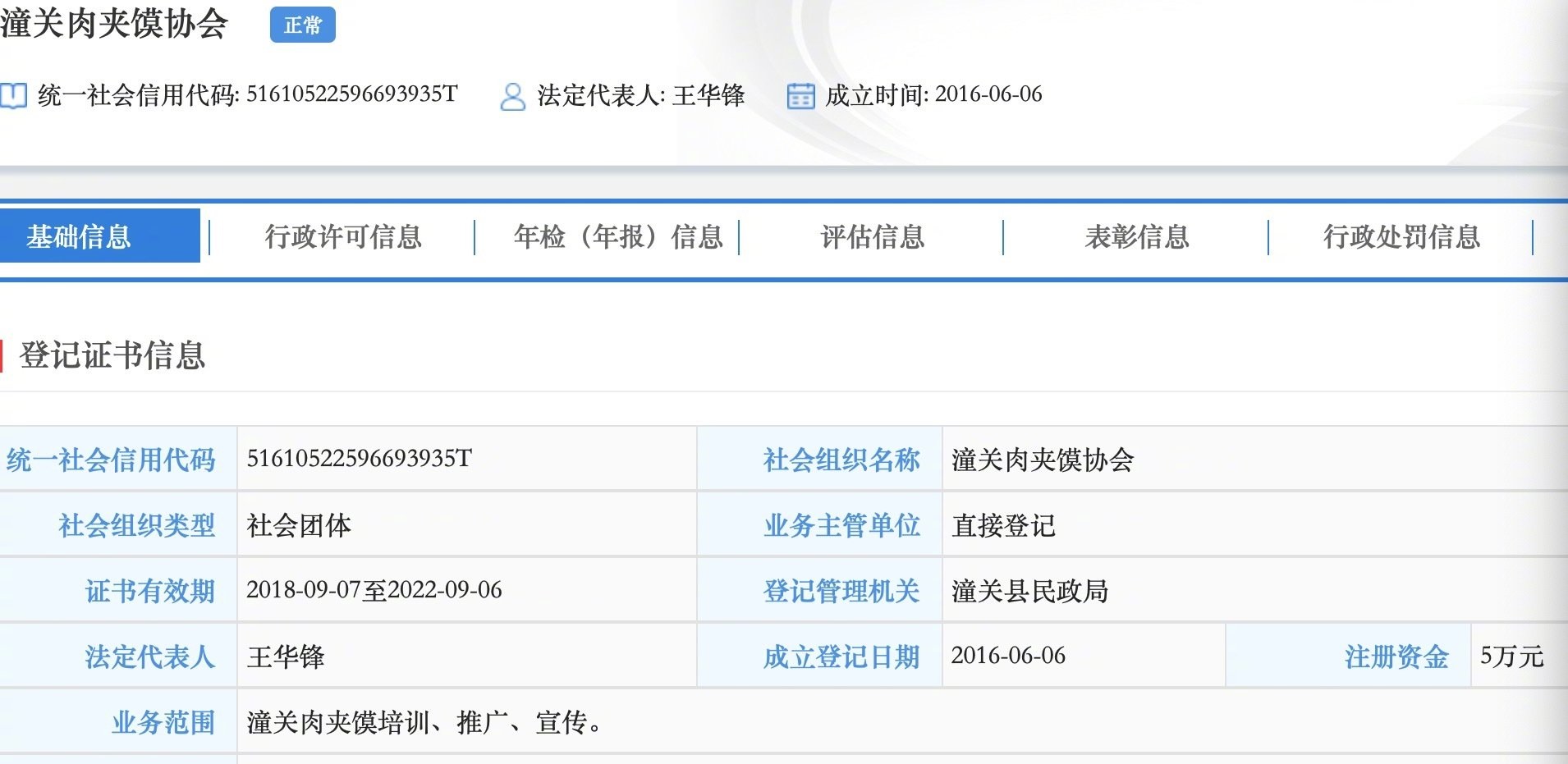Screen dimensions: 1568x764
Task: Open the 行政处罚信息 tab
Action: coord(1401,237)
